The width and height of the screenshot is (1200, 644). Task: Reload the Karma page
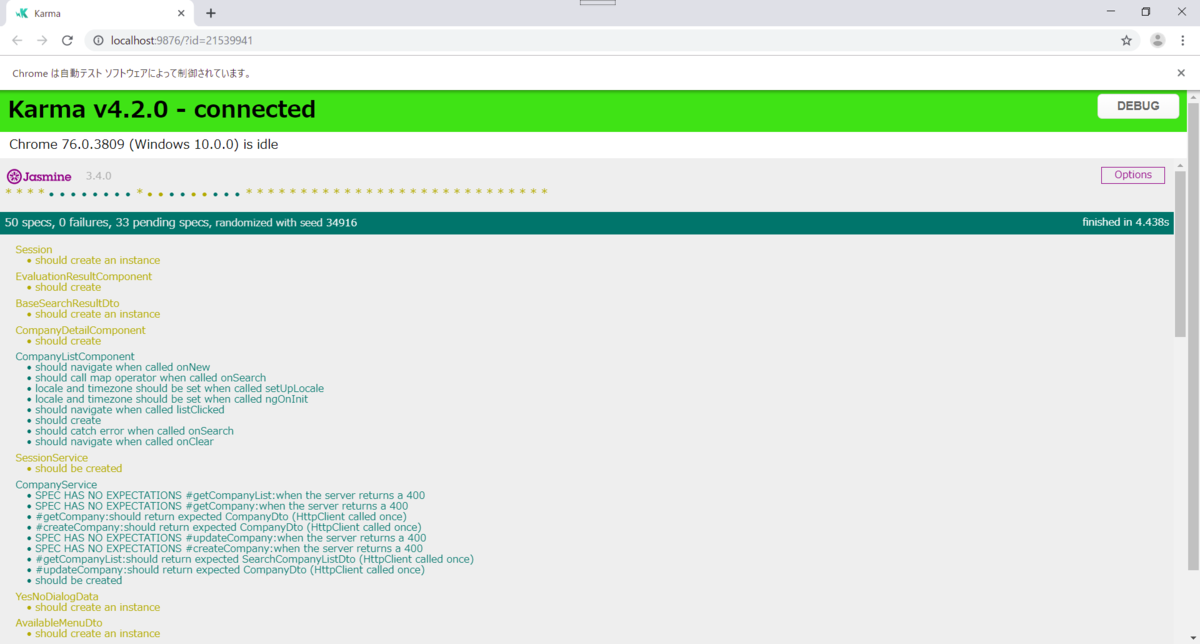click(x=67, y=40)
